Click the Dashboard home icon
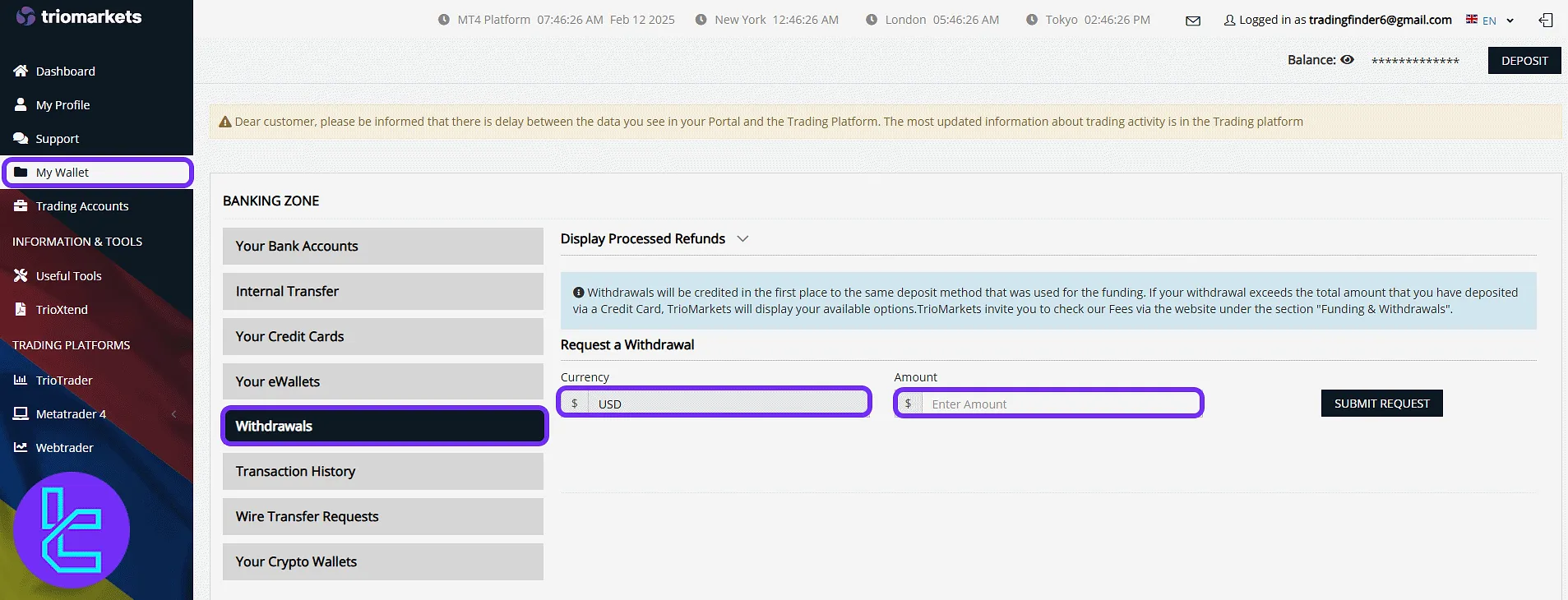The image size is (1568, 600). pos(21,71)
